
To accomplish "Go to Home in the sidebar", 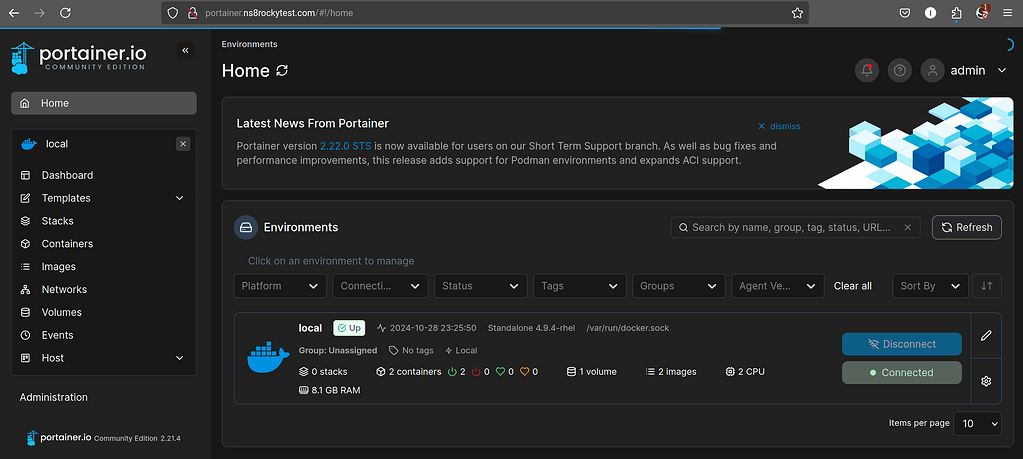I will [104, 103].
